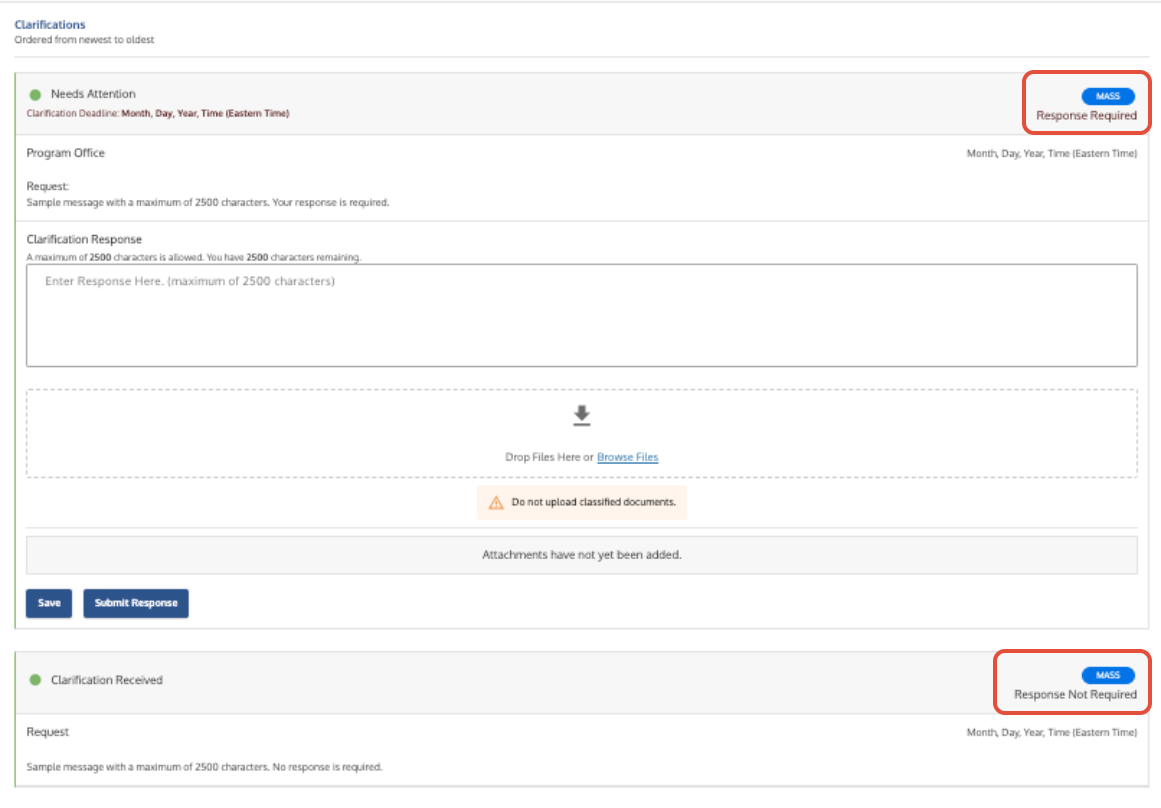
Task: Click the MASS badge on the Needs Attention clarification
Action: 1108,96
